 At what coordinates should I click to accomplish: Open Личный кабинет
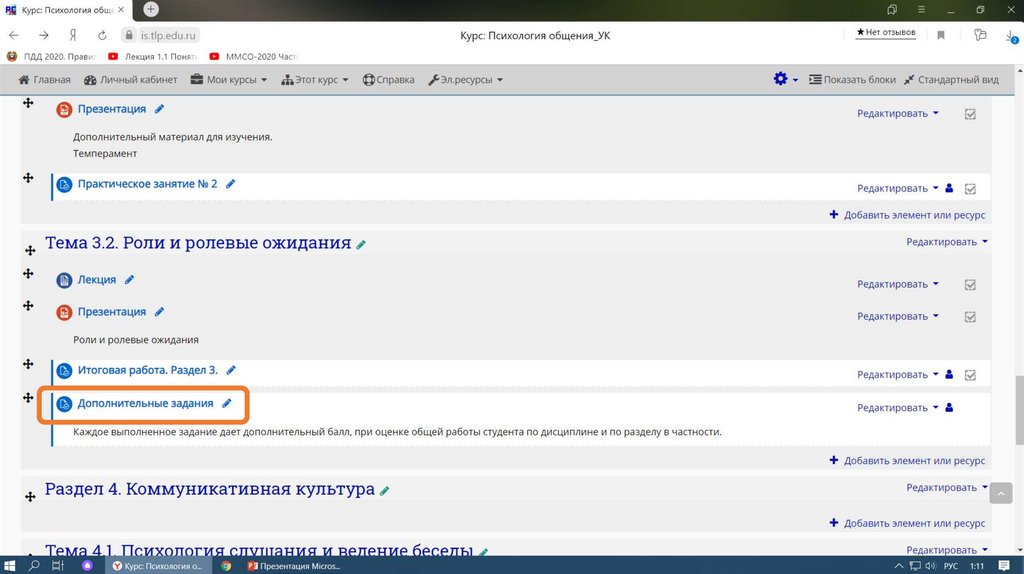(131, 80)
